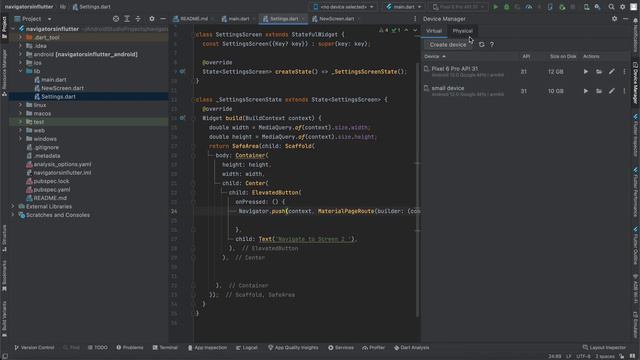Select the Physical devices tab
This screenshot has height=360, width=640.
coord(462,31)
